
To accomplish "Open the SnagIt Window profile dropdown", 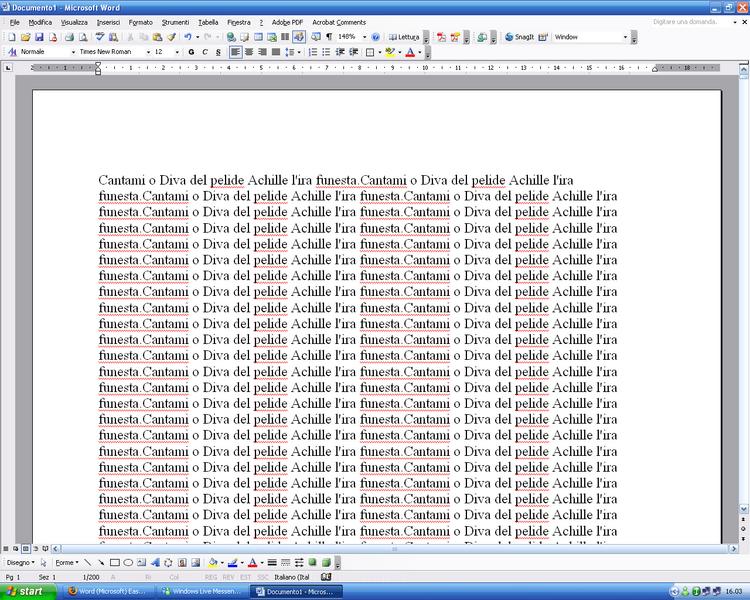I will click(x=625, y=37).
